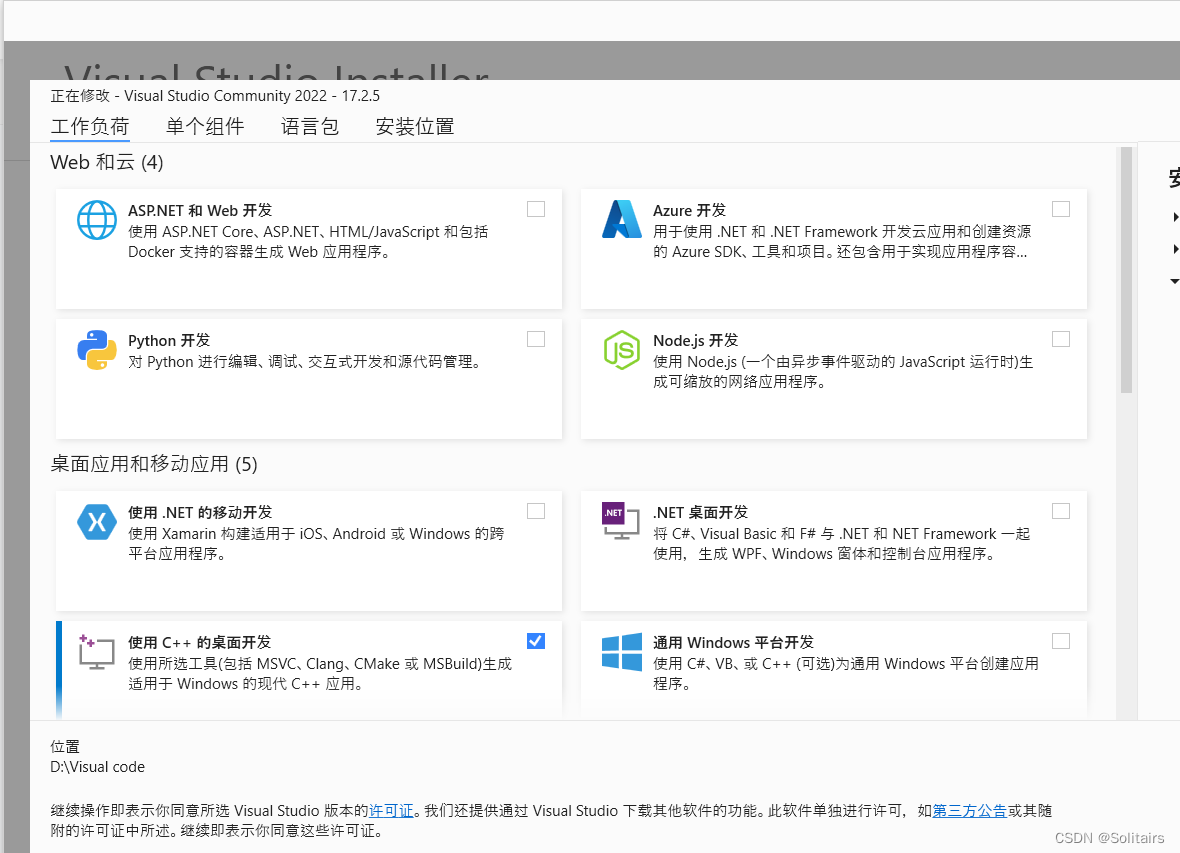The image size is (1180, 853).
Task: Expand the second collapsed item in right panel
Action: [x=1175, y=248]
